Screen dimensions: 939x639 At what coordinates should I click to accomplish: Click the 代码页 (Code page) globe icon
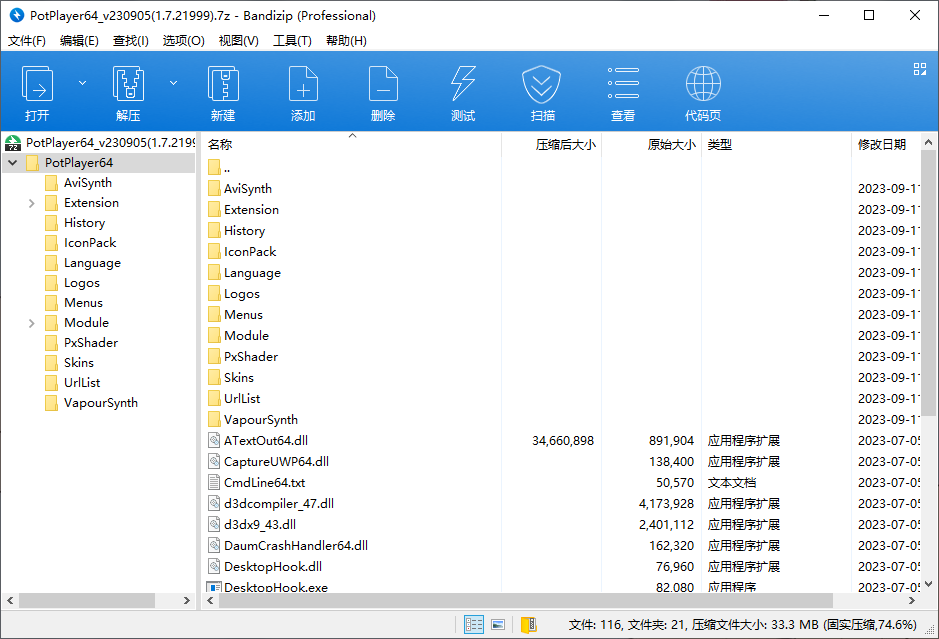tap(702, 85)
